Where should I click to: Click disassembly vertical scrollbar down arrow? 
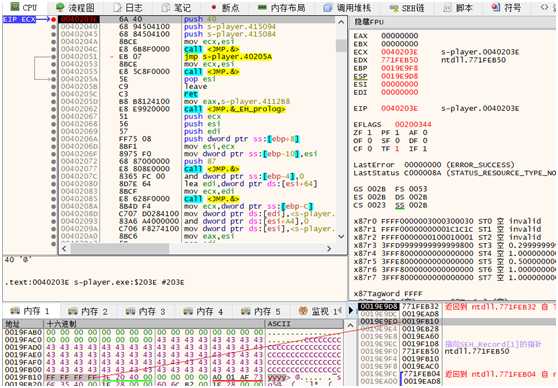[x=341, y=236]
